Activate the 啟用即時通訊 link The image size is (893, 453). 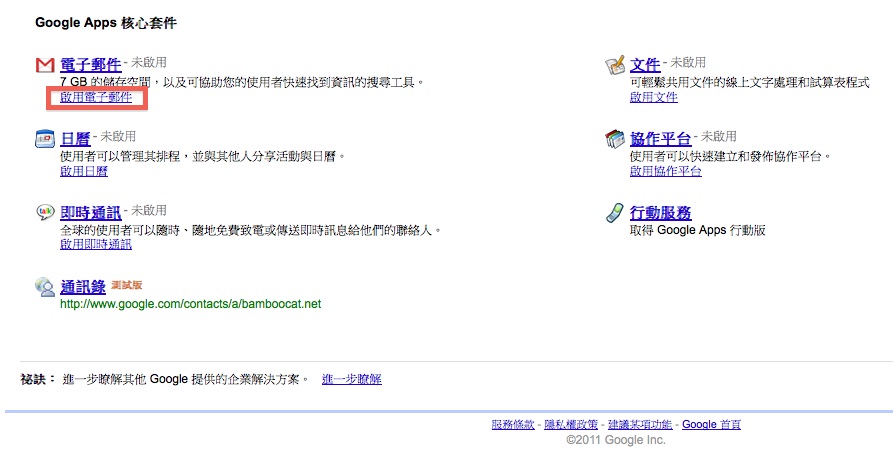pos(96,244)
